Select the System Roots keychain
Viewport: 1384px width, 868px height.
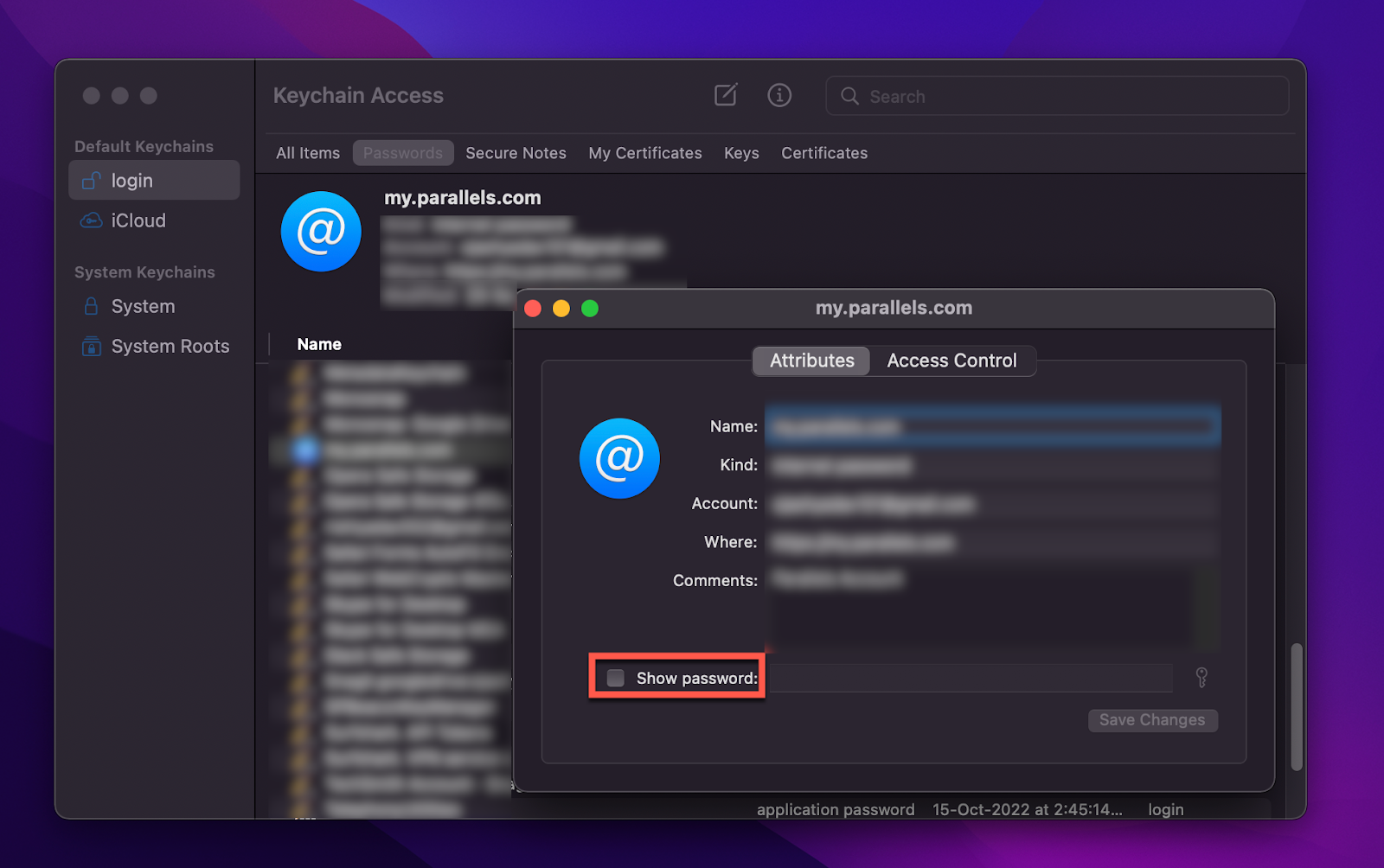[154, 346]
